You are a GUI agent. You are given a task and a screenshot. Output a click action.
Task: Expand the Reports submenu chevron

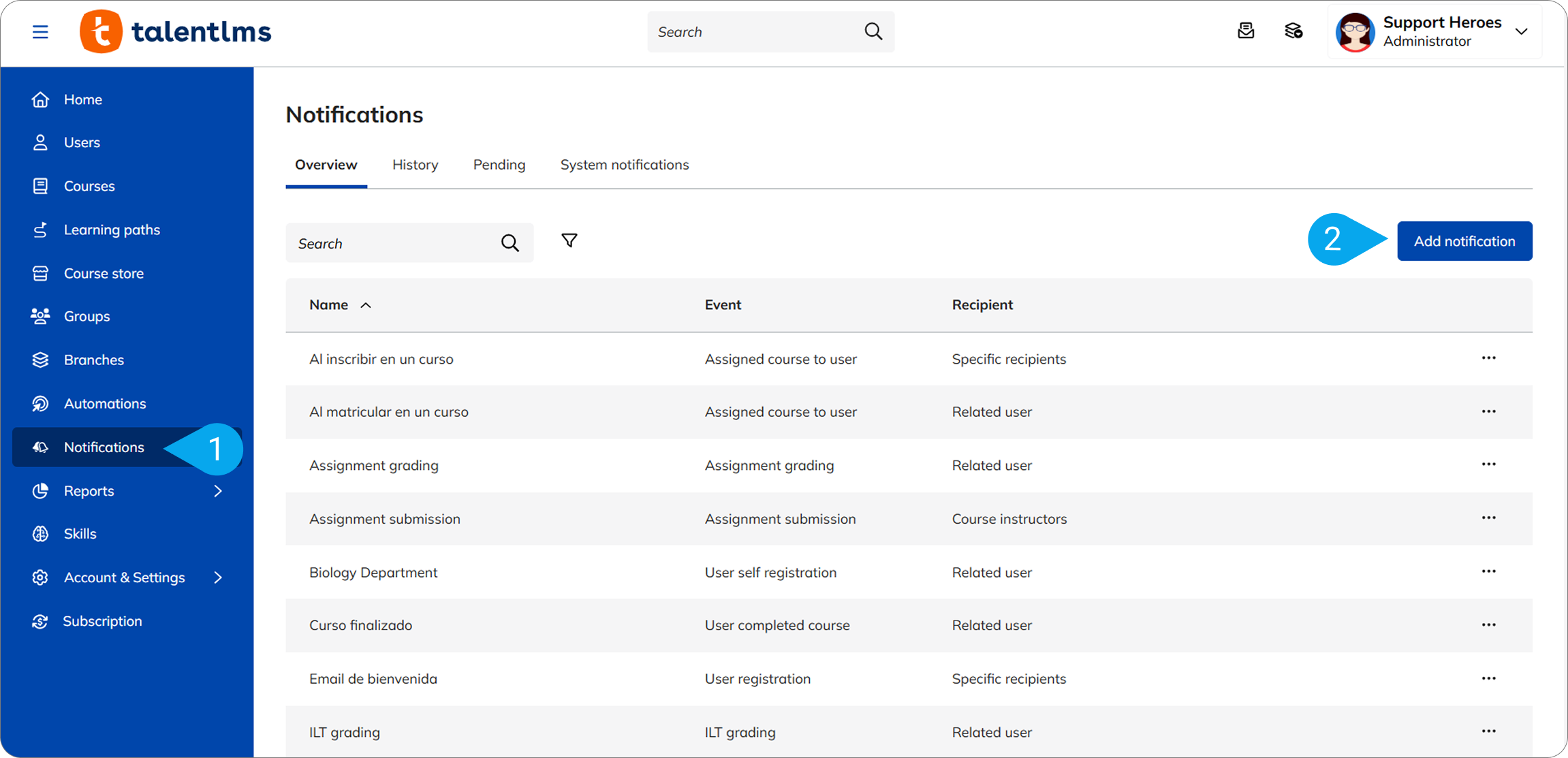[218, 490]
